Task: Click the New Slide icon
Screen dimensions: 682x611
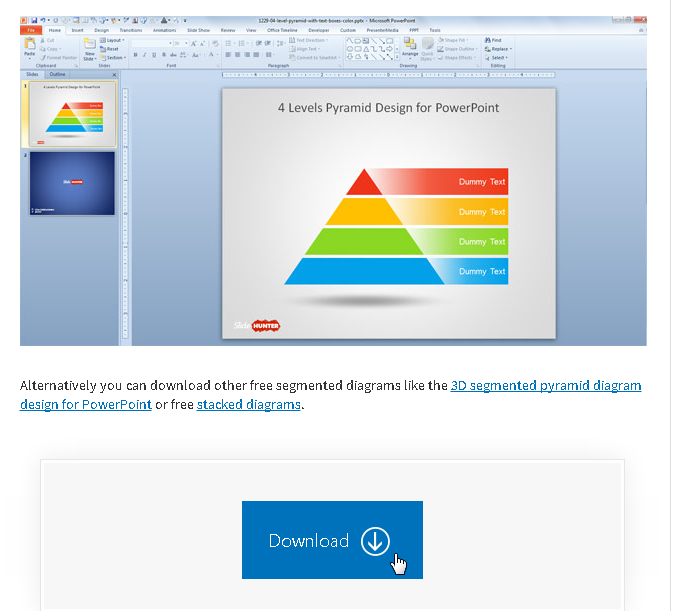Action: 90,50
